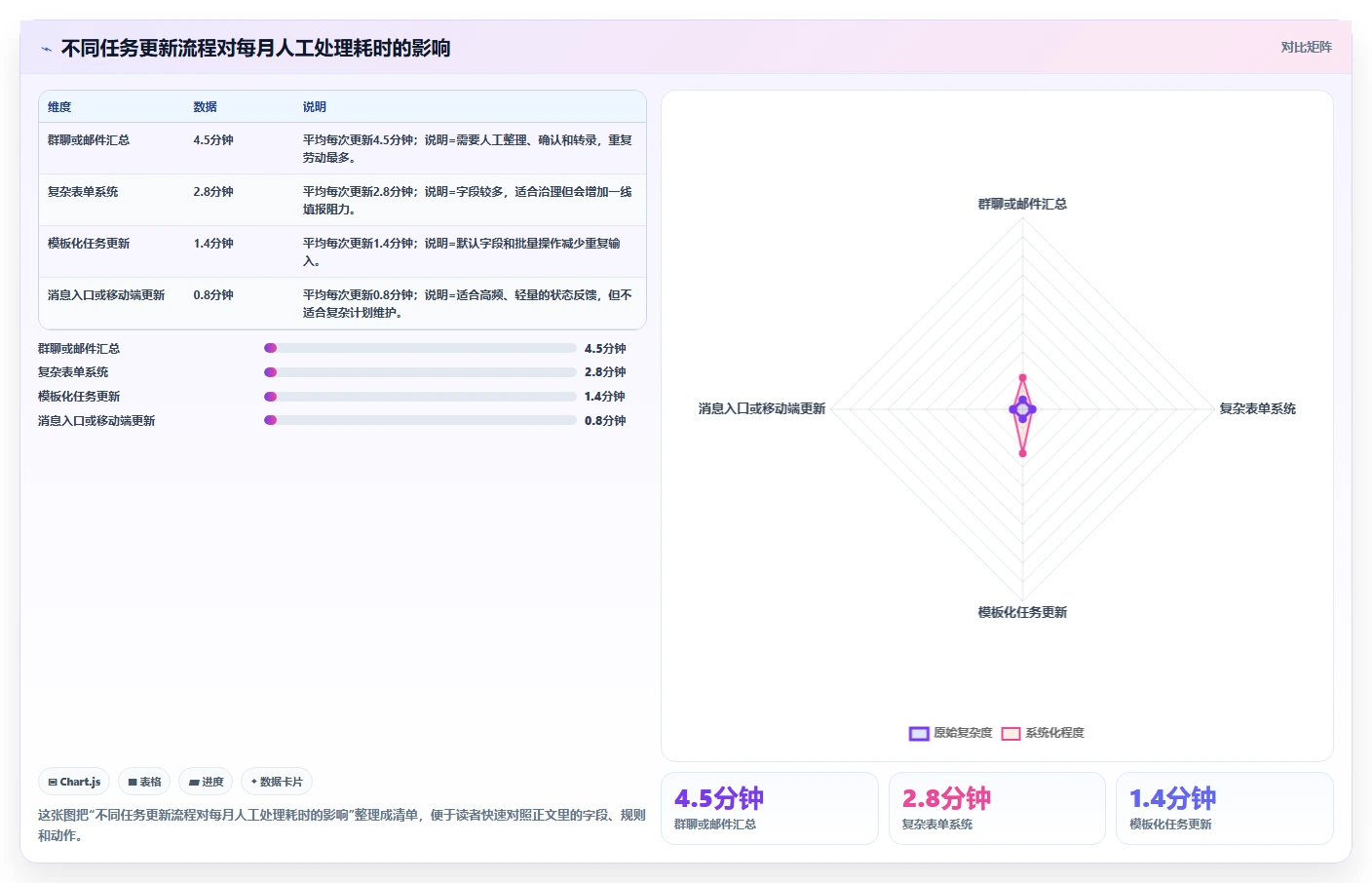Click the small icon before the page title
This screenshot has width=1372, height=883.
coord(46,49)
